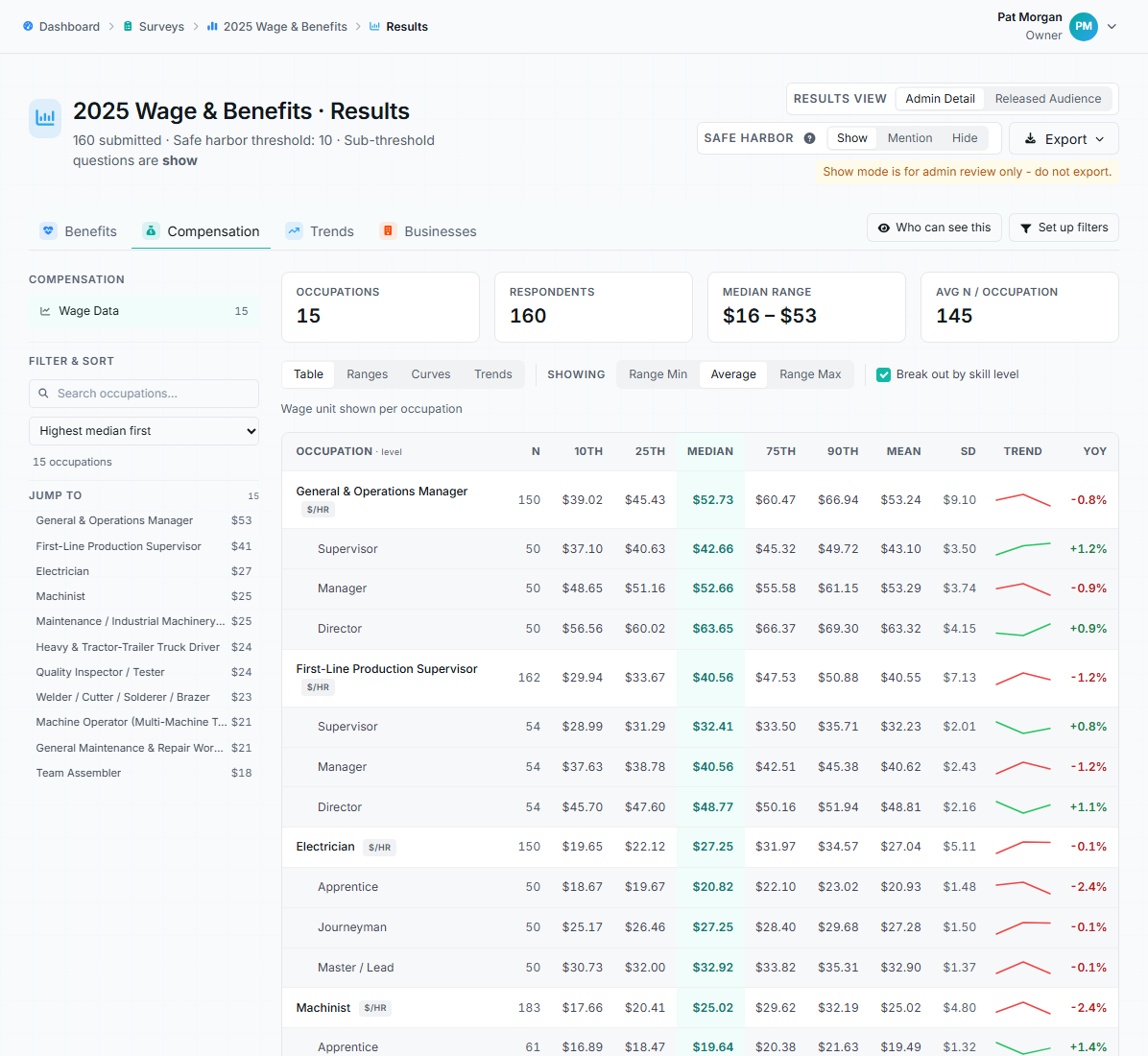
Task: Jump to Heavy & Tractor-Trailer Truck Driver
Action: tap(144, 647)
